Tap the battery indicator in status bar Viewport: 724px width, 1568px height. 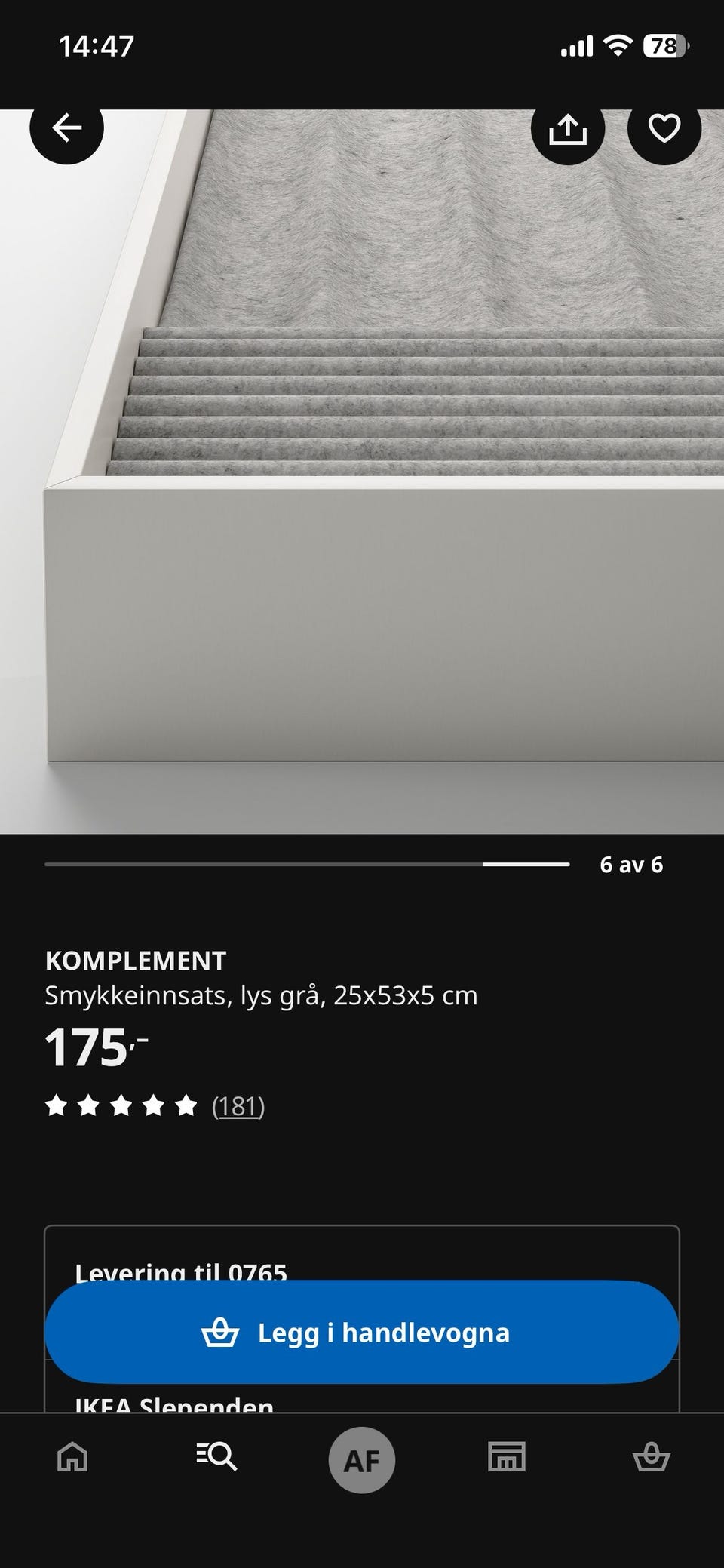666,47
